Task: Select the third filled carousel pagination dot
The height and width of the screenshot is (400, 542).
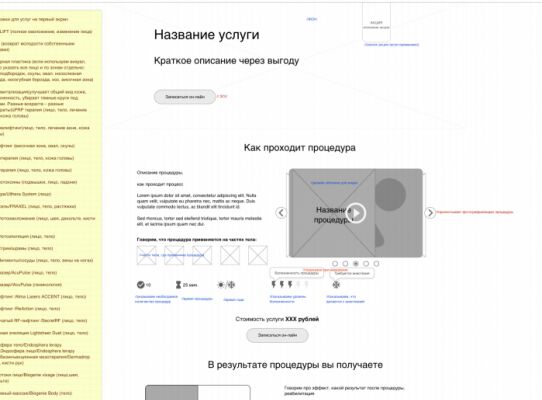Action: pos(356,264)
